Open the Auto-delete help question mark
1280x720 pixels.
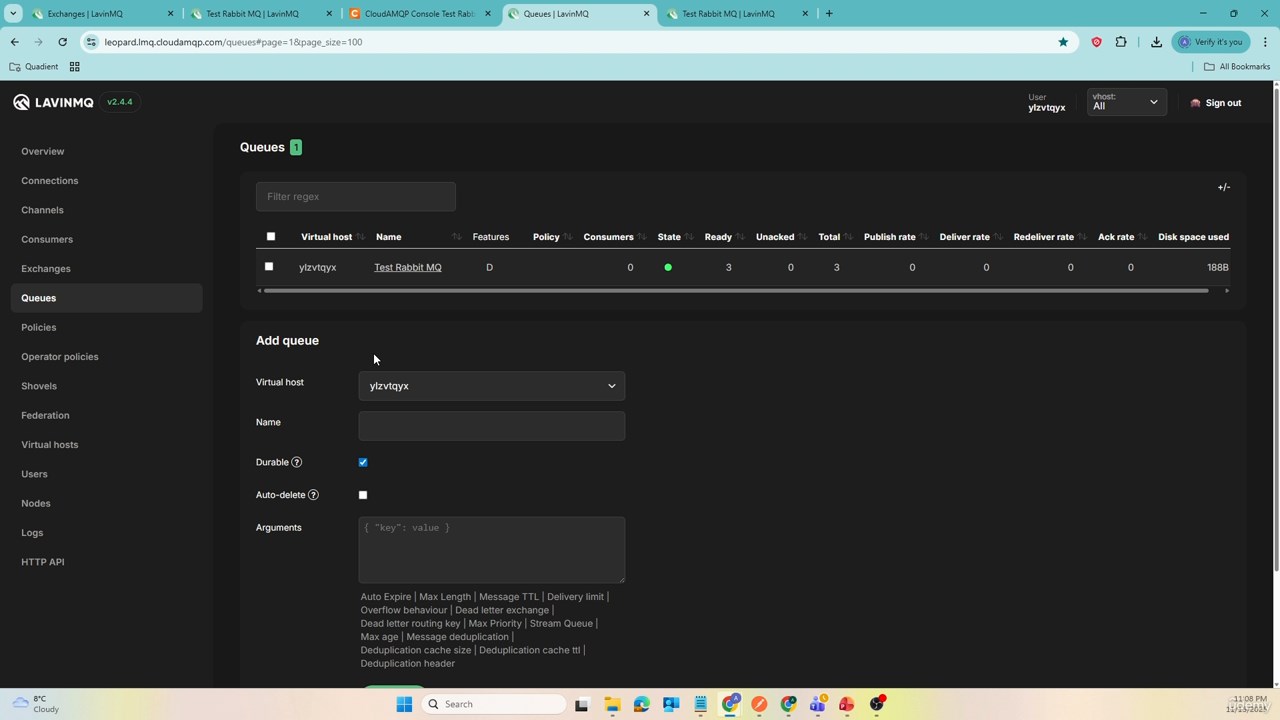coord(313,495)
